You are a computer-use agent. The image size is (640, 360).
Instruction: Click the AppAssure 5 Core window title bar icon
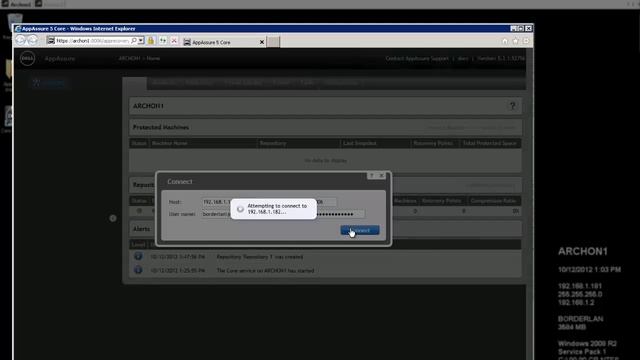tap(18, 29)
